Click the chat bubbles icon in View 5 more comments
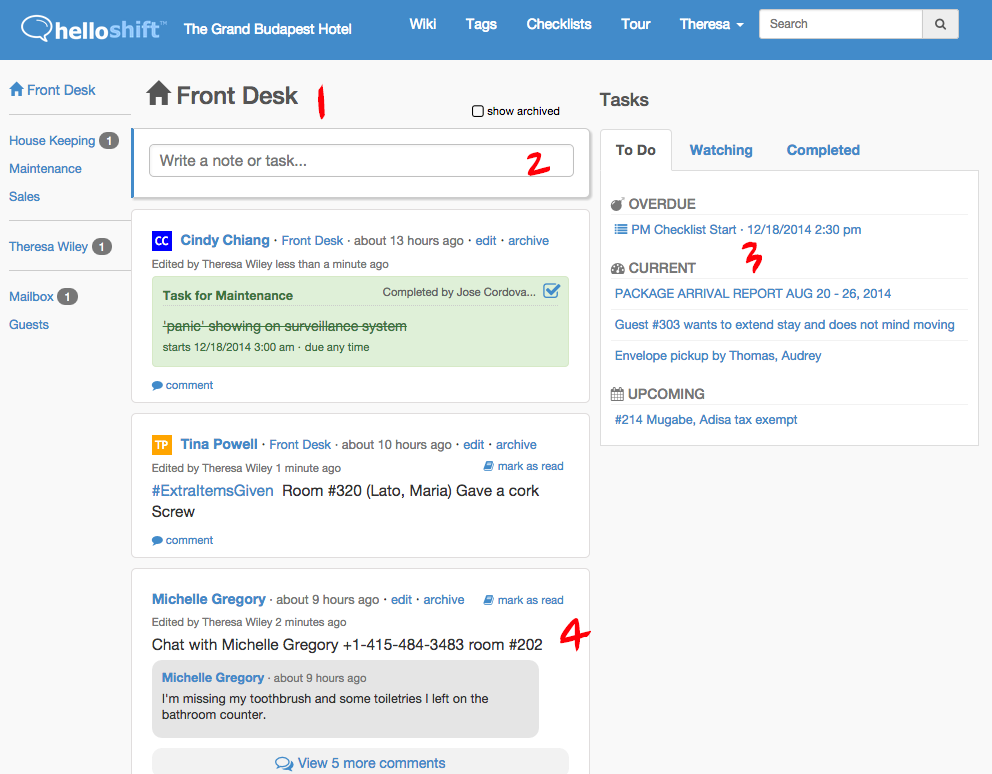This screenshot has height=774, width=992. tap(284, 763)
